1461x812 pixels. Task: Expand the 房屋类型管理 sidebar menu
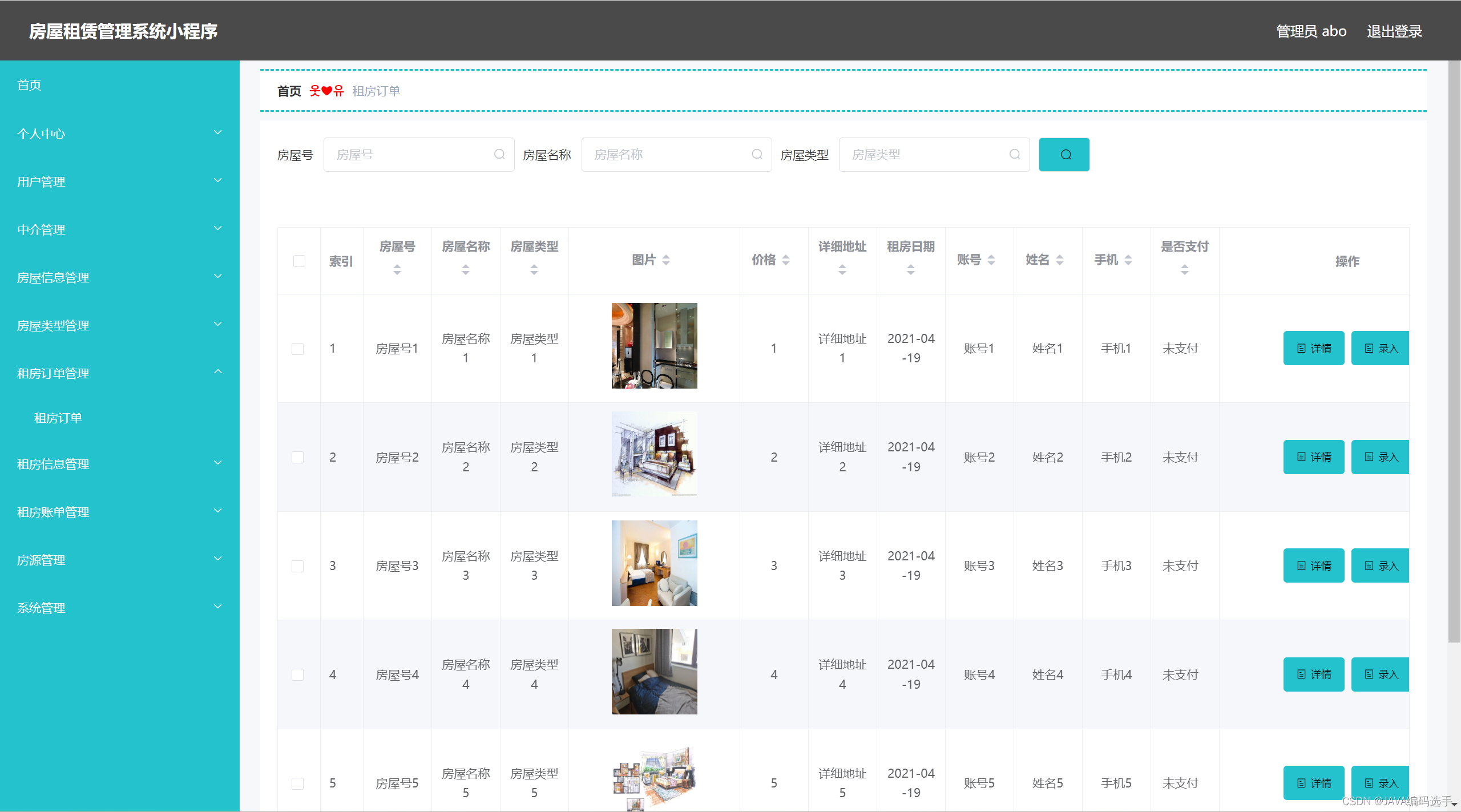(x=120, y=325)
